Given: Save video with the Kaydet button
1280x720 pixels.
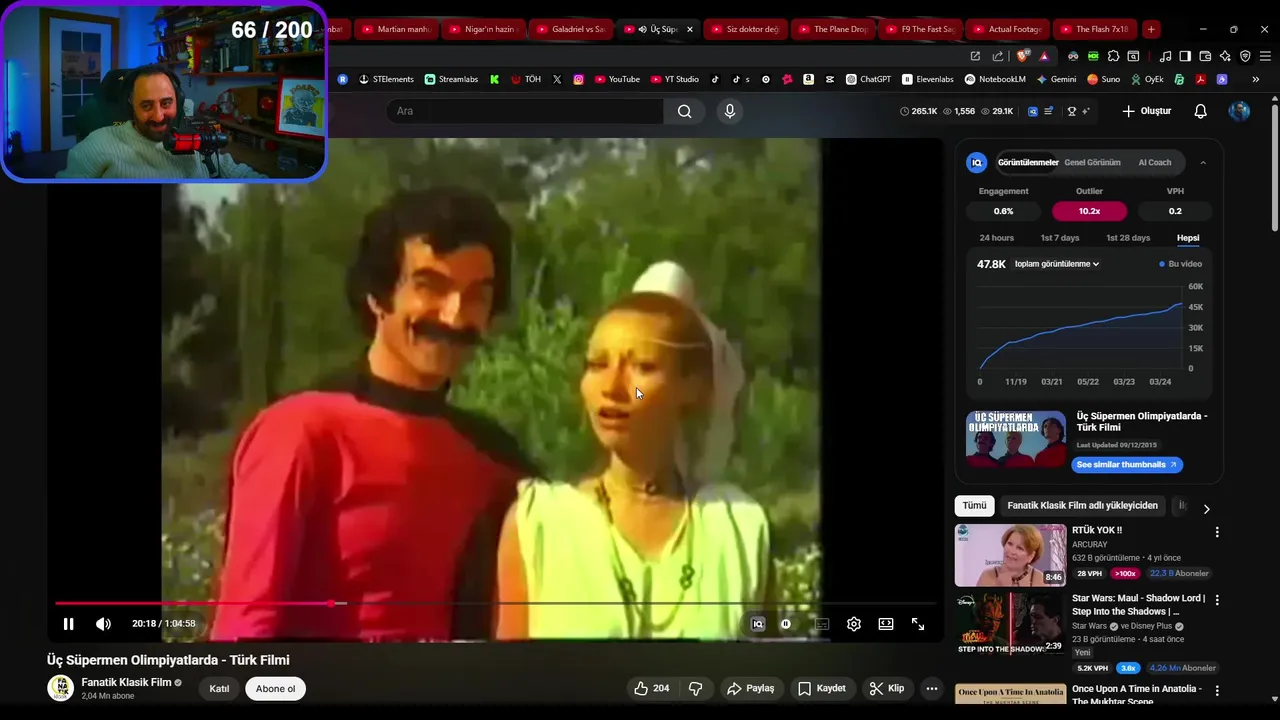Looking at the screenshot, I should [x=822, y=688].
